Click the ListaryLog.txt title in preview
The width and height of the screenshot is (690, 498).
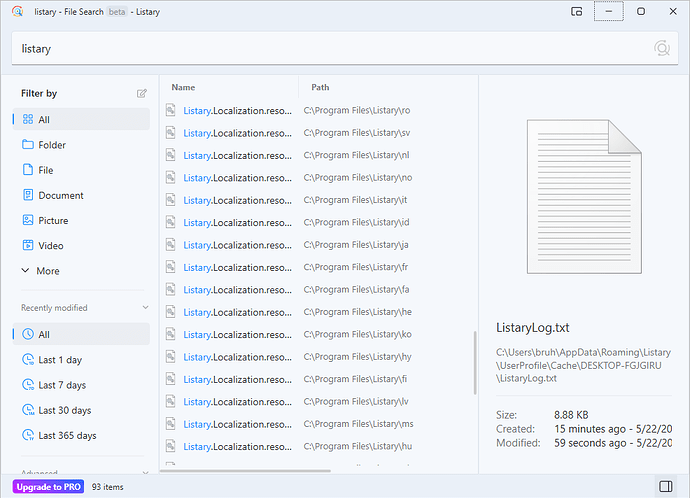click(x=532, y=327)
